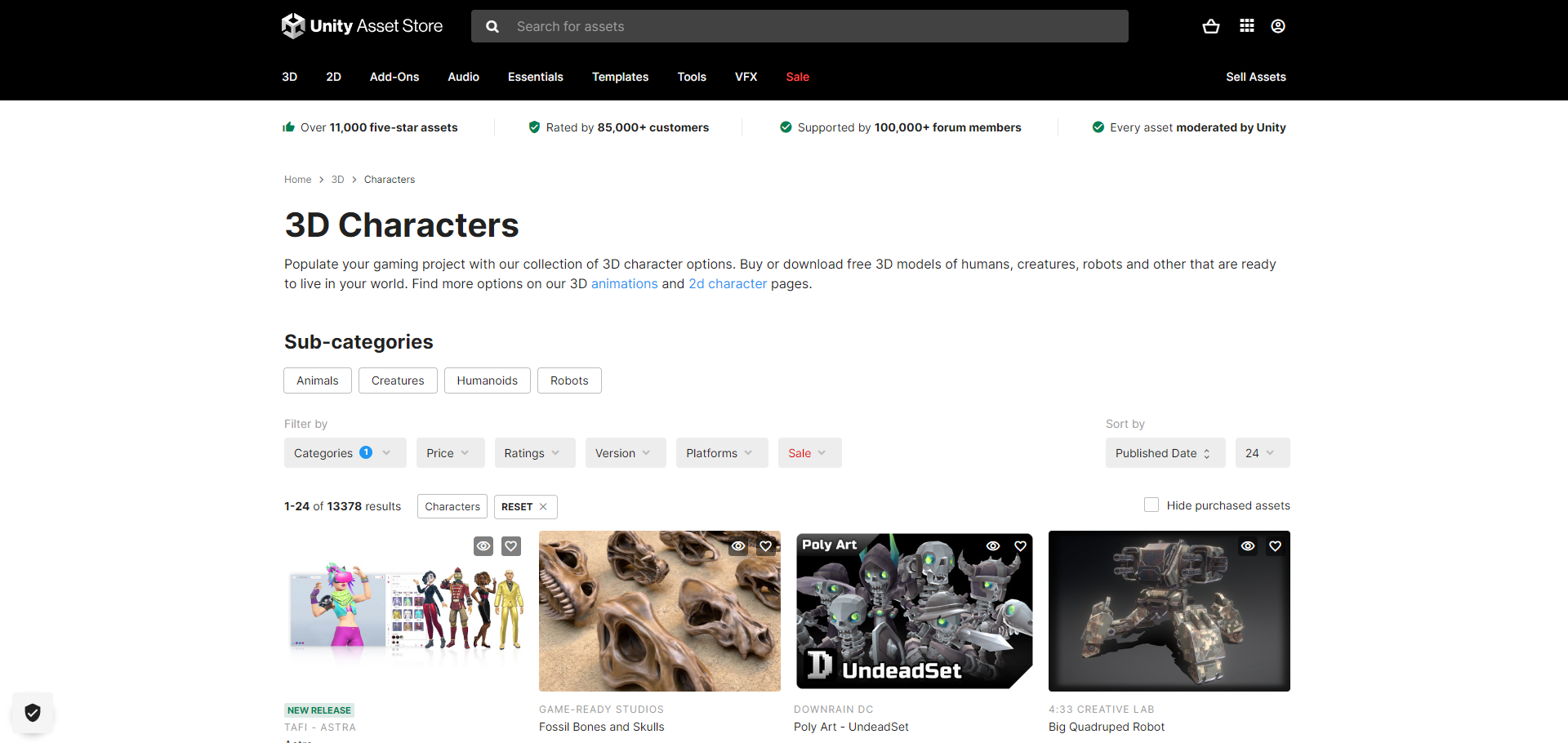Open the 2D menu
1568x743 pixels.
coord(334,77)
